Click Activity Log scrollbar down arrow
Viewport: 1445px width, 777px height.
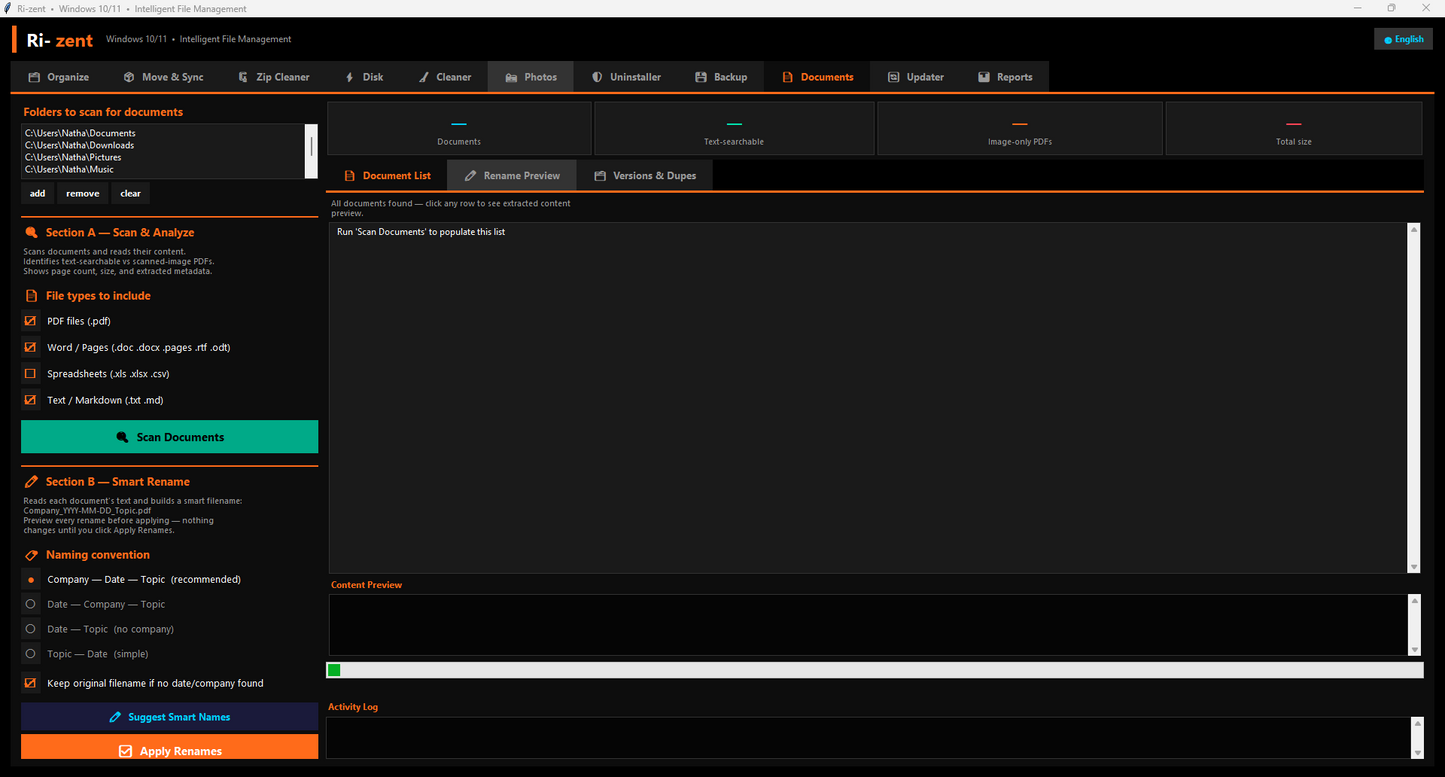1416,753
